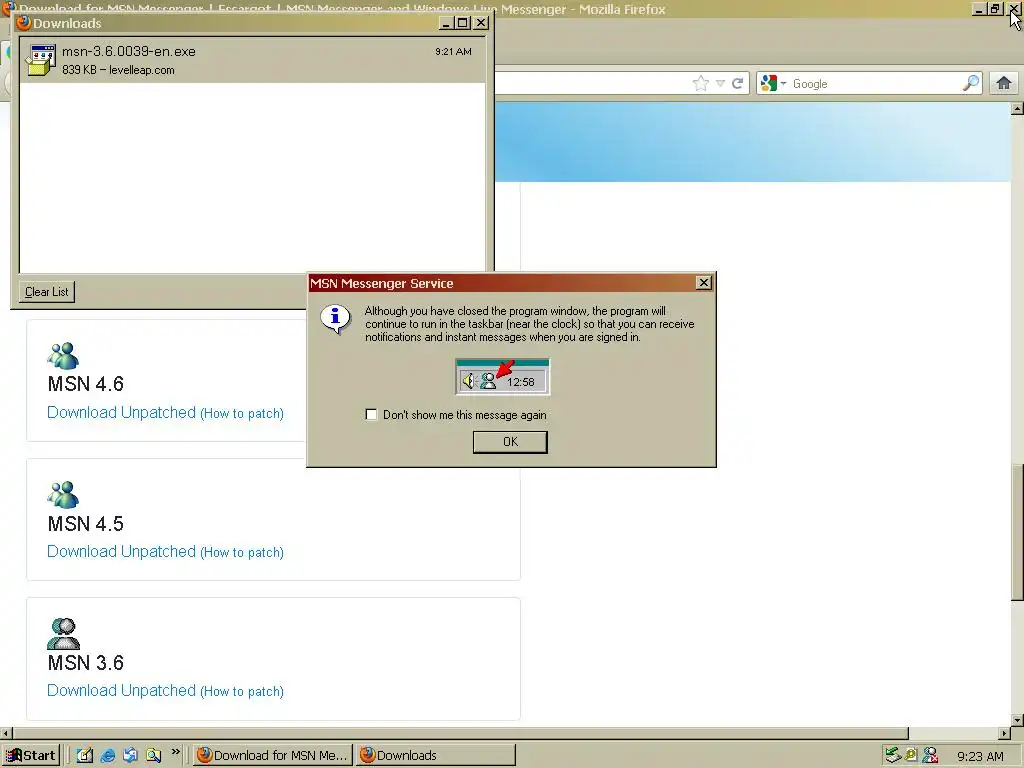Open How to patch for MSN 4.6
Image resolution: width=1024 pixels, height=768 pixels.
(242, 413)
